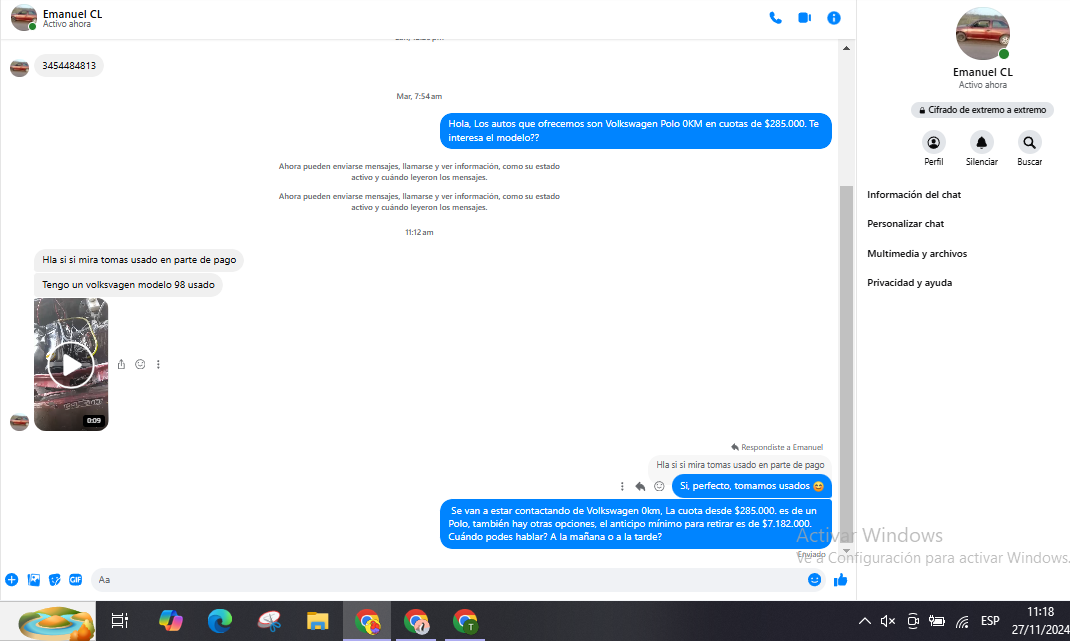Screen dimensions: 1070x641
Task: Open Task View in the taskbar
Action: tap(120, 621)
